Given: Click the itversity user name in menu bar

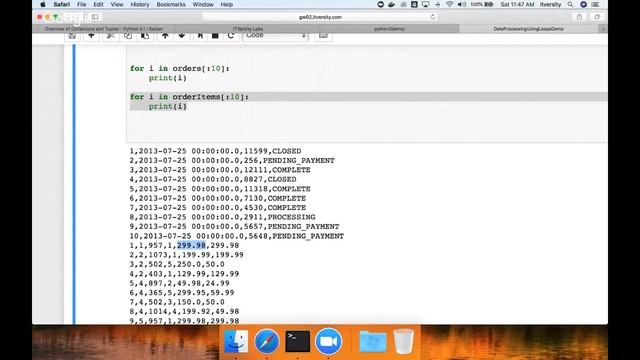Looking at the screenshot, I should pos(550,4).
